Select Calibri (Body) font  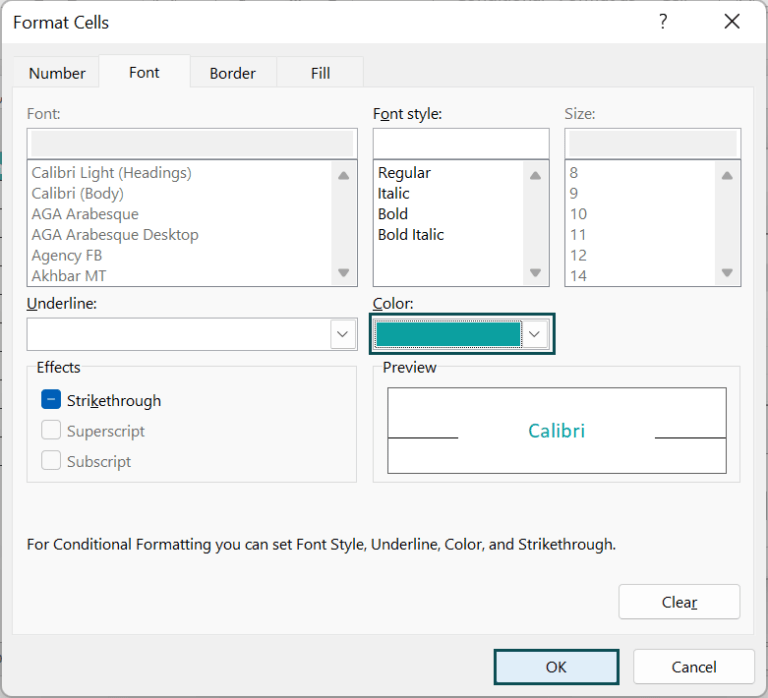[77, 193]
